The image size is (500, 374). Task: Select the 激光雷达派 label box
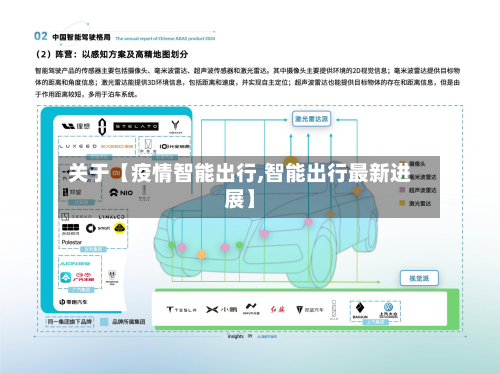[311, 119]
